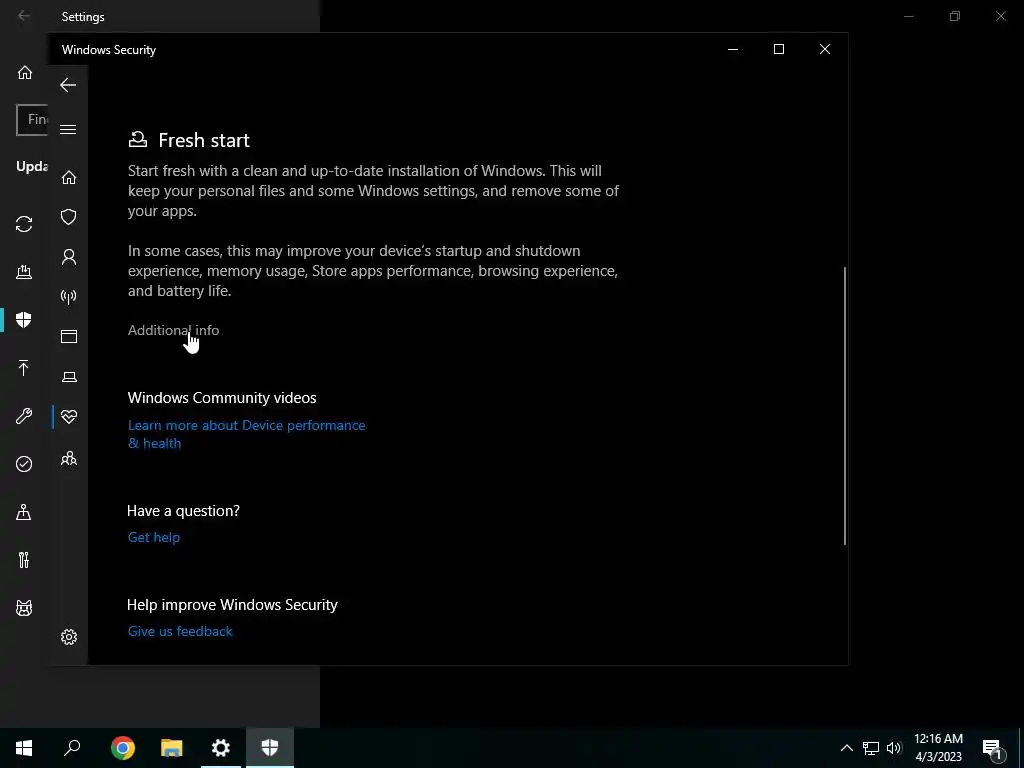Open Device security laptop icon
The image size is (1024, 768).
(x=69, y=377)
